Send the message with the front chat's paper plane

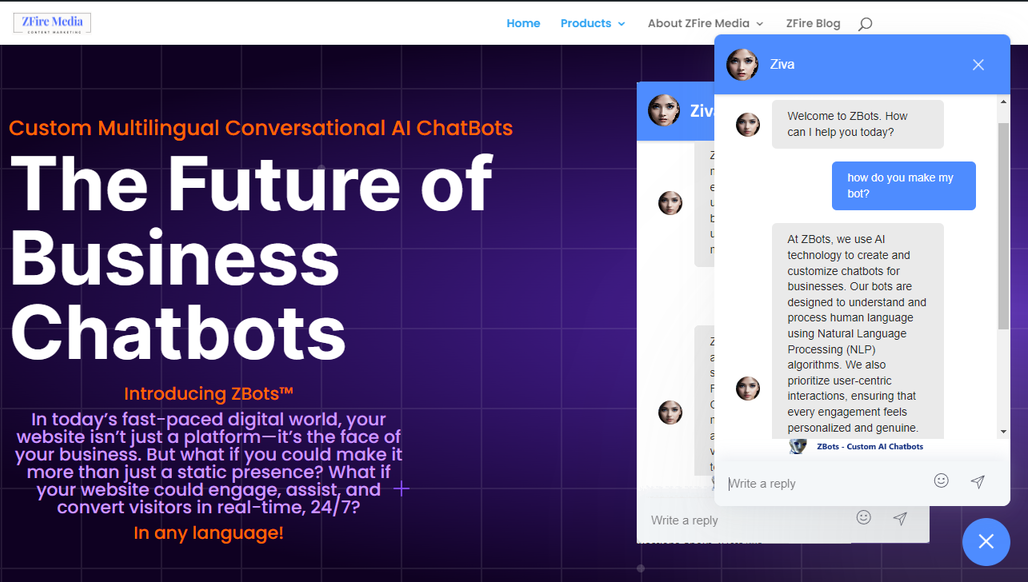coord(978,482)
